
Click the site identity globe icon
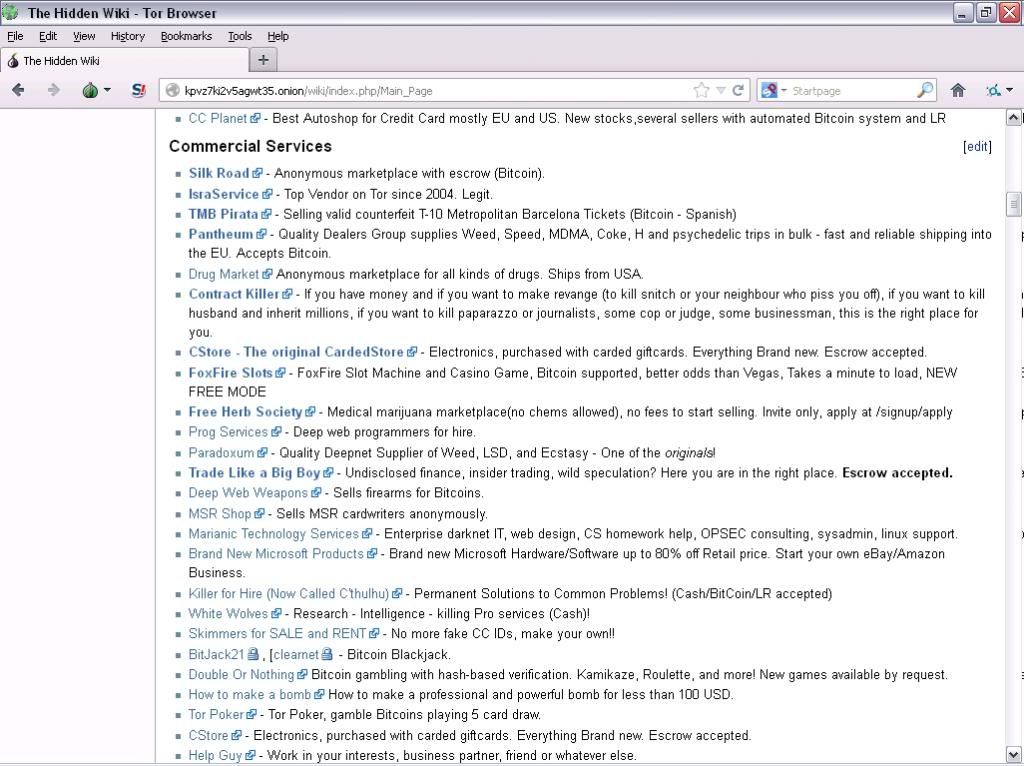(172, 90)
